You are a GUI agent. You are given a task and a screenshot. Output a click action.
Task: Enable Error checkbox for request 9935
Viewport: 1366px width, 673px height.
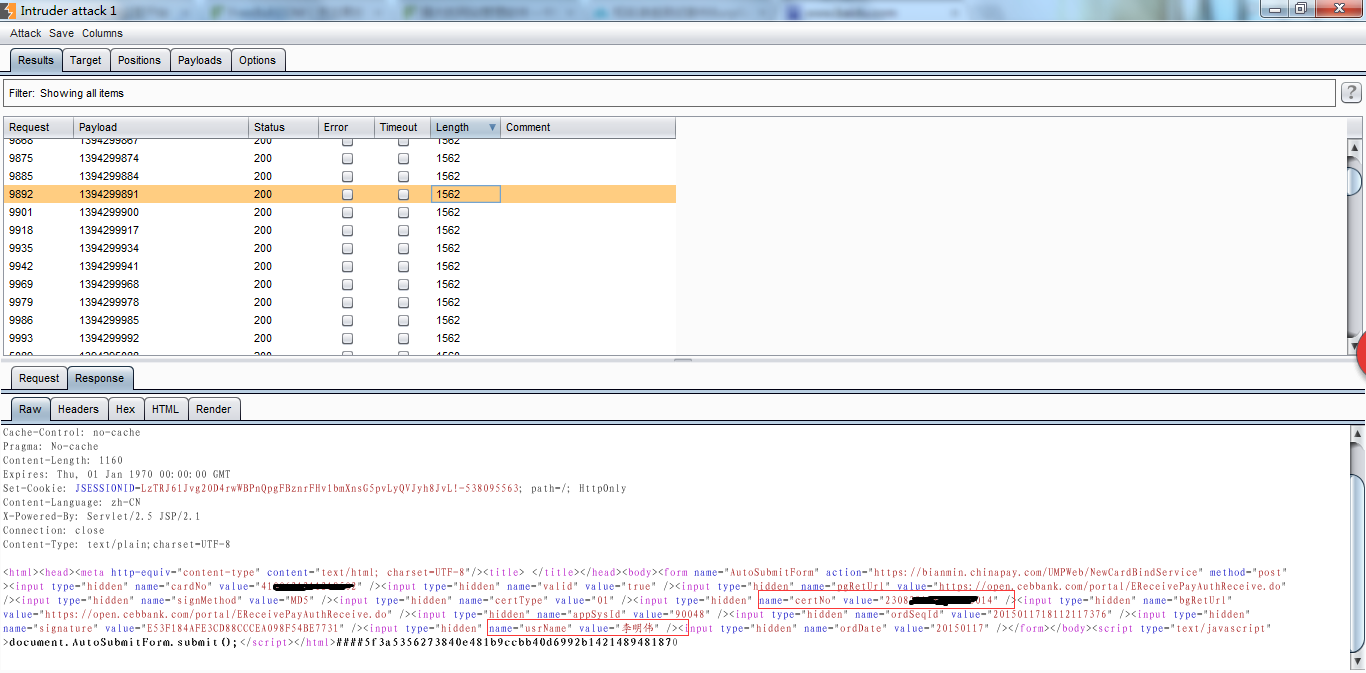tap(347, 248)
